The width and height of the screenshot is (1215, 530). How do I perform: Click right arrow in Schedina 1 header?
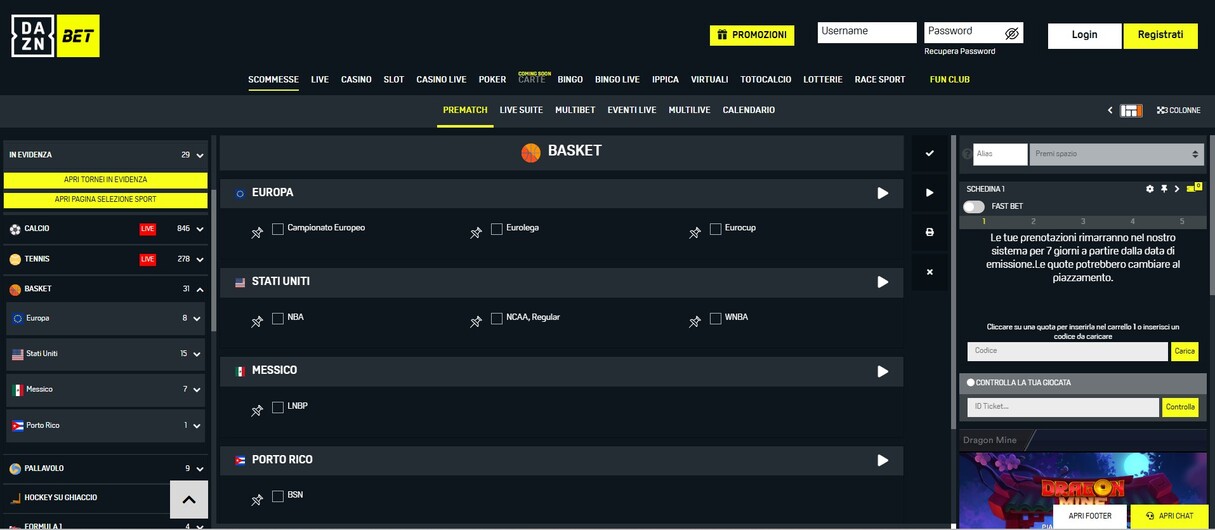(1177, 189)
